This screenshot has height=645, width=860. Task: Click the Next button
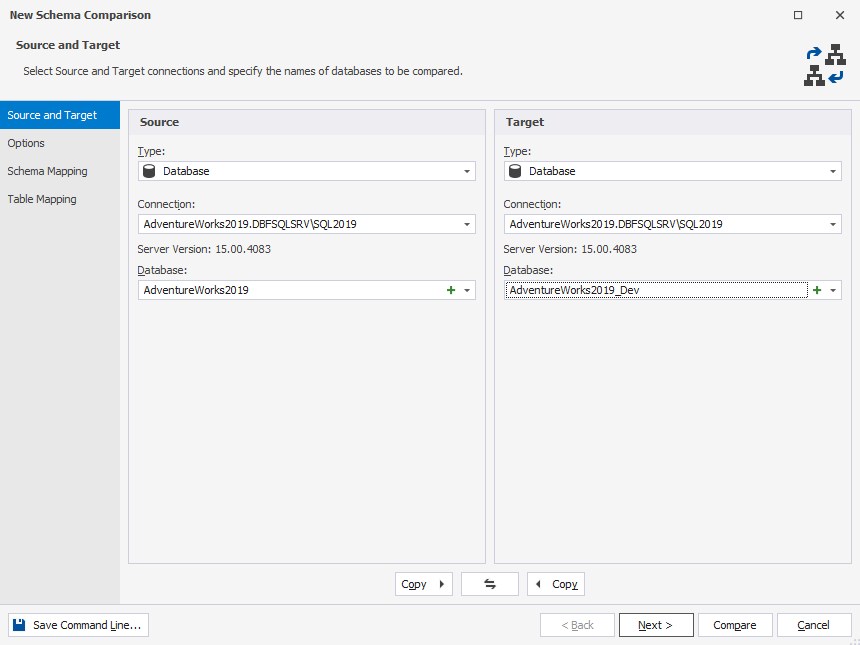pos(656,625)
